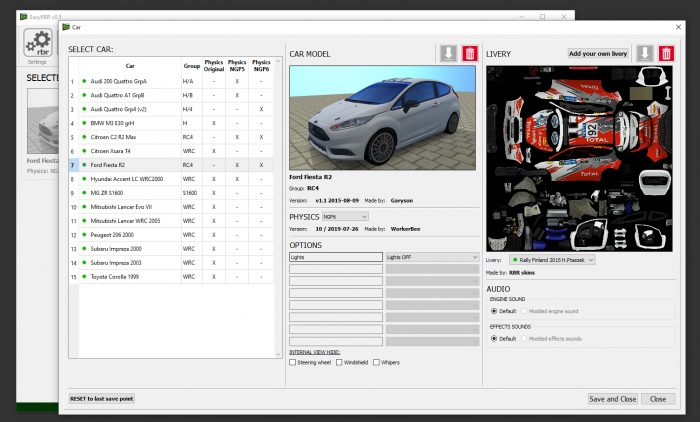
Task: Click the Physics NGP5 column header
Action: click(x=237, y=66)
